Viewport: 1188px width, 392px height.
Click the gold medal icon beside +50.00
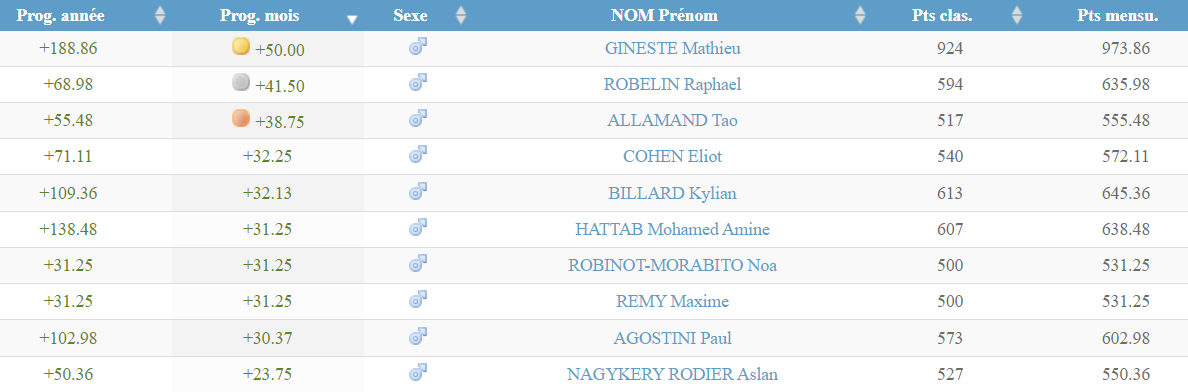pos(240,47)
